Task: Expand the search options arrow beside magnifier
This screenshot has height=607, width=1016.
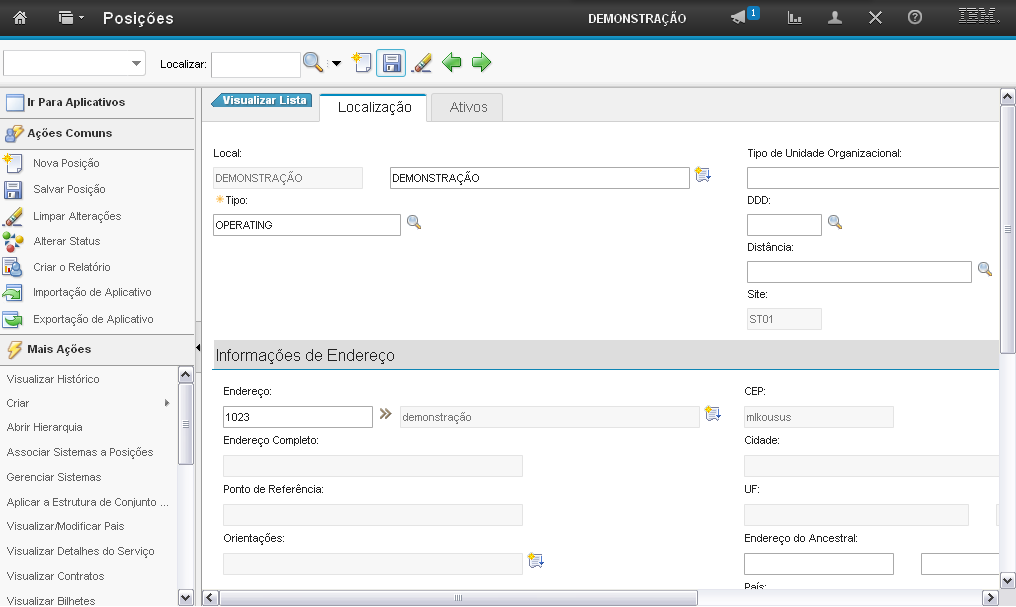Action: pos(336,64)
